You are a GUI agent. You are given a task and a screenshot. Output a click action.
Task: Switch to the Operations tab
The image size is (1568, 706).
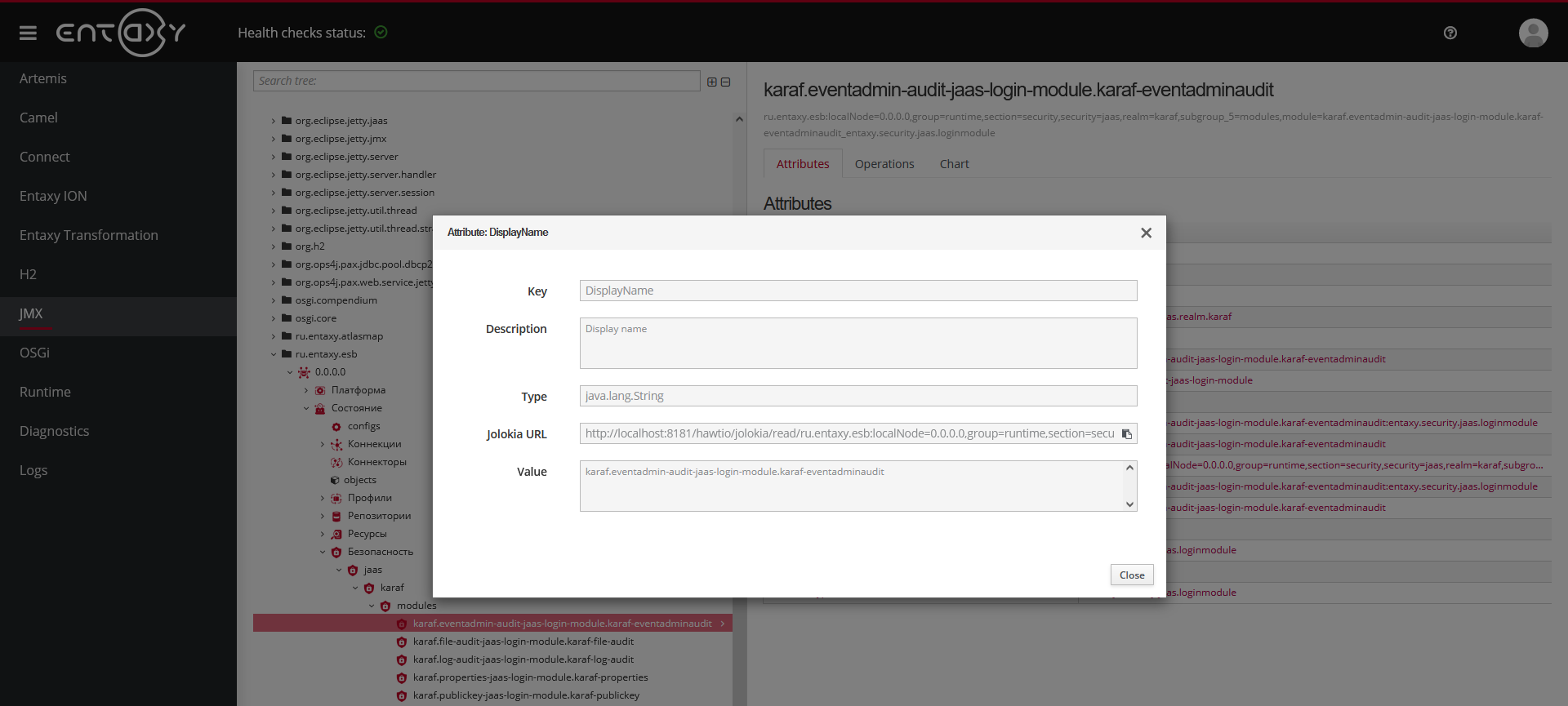coord(884,164)
